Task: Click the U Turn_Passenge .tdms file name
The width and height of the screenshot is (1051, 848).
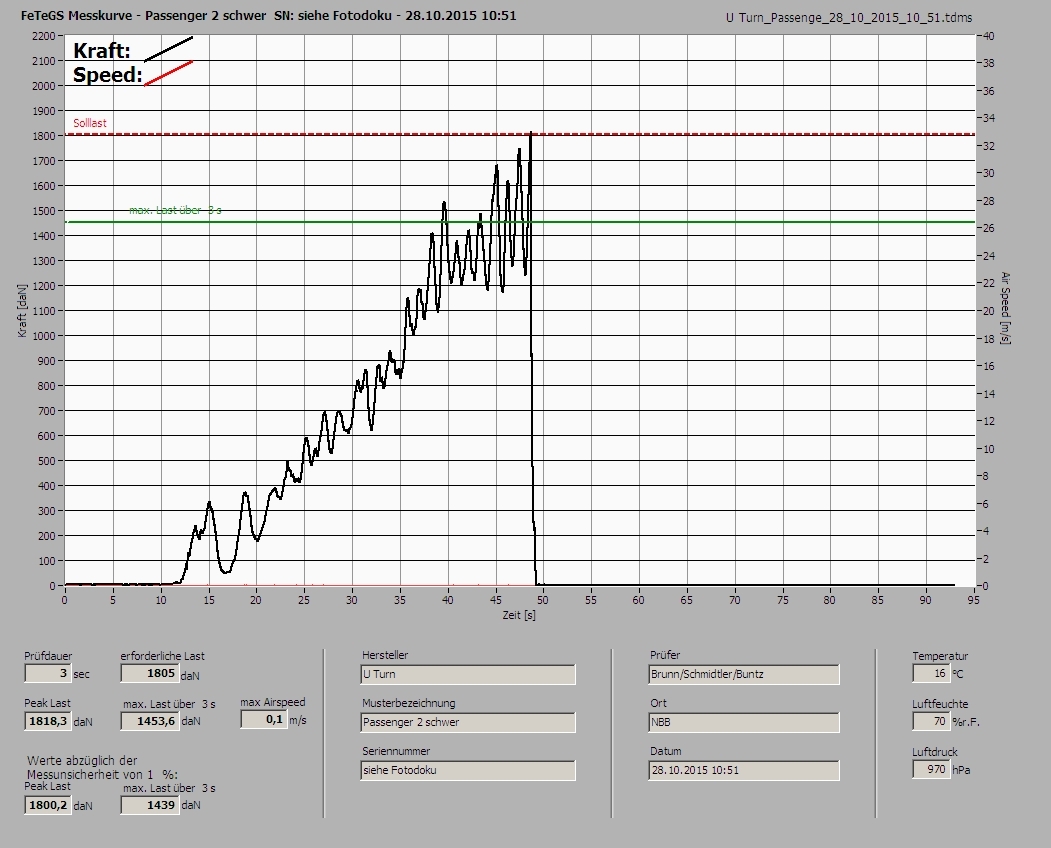Action: [x=849, y=18]
